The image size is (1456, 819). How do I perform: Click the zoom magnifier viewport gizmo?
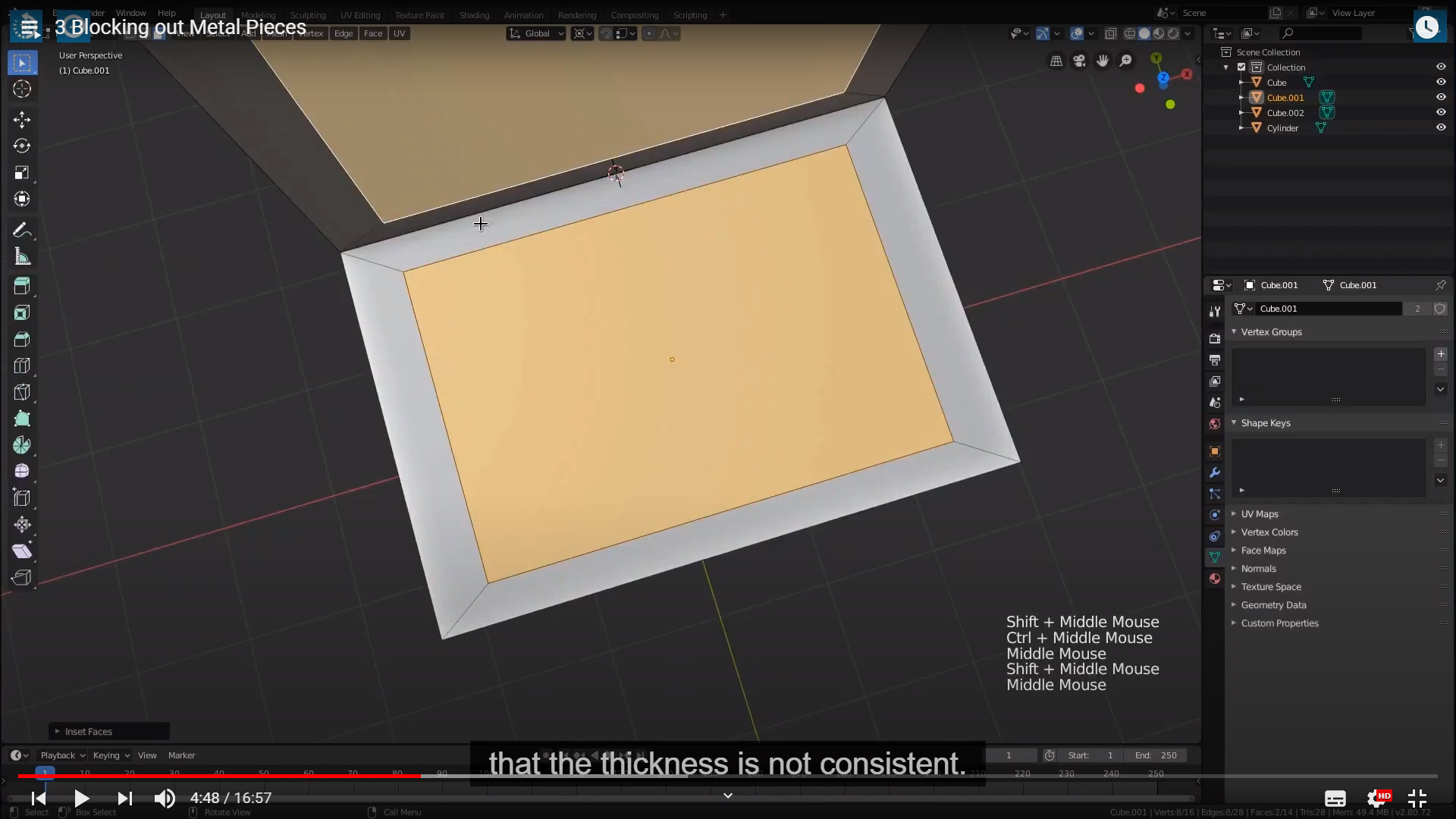point(1126,61)
